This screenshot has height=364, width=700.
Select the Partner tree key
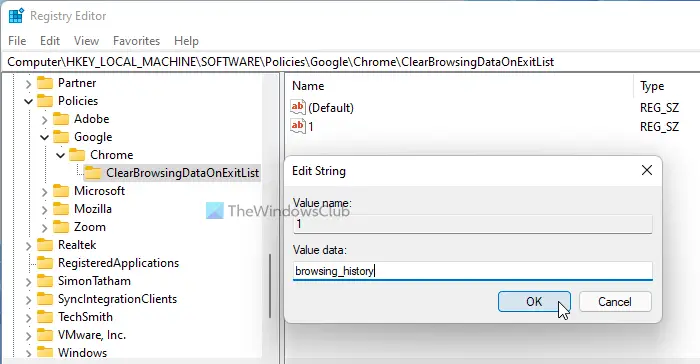coord(77,83)
